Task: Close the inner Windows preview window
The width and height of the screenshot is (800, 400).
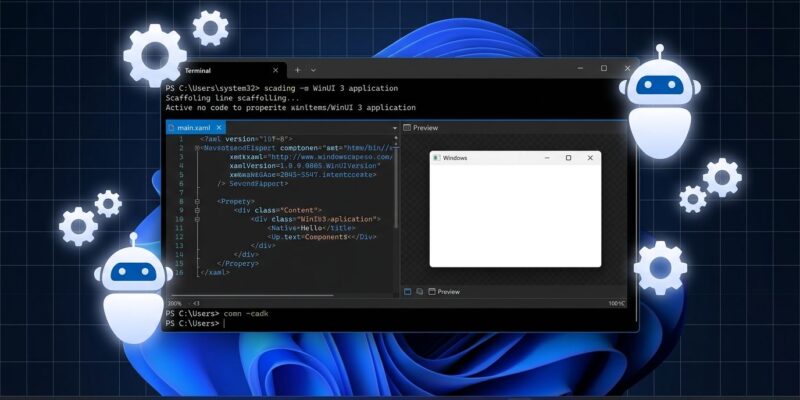Action: point(590,158)
